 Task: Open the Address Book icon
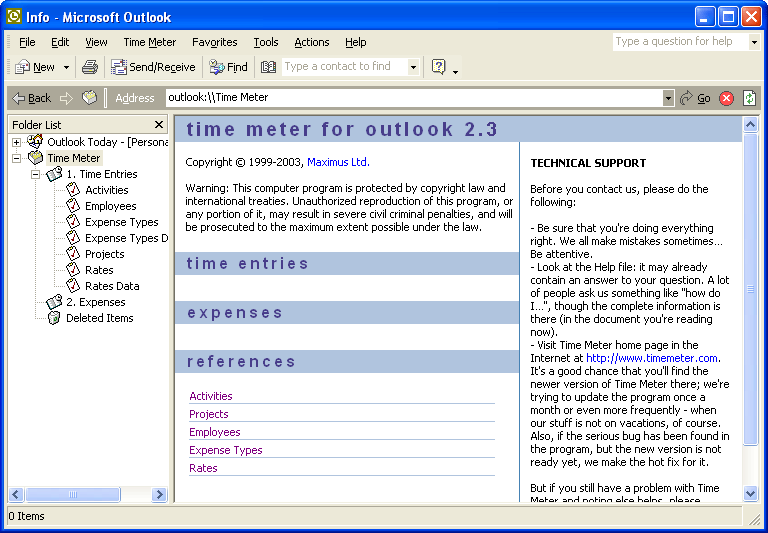pos(268,67)
